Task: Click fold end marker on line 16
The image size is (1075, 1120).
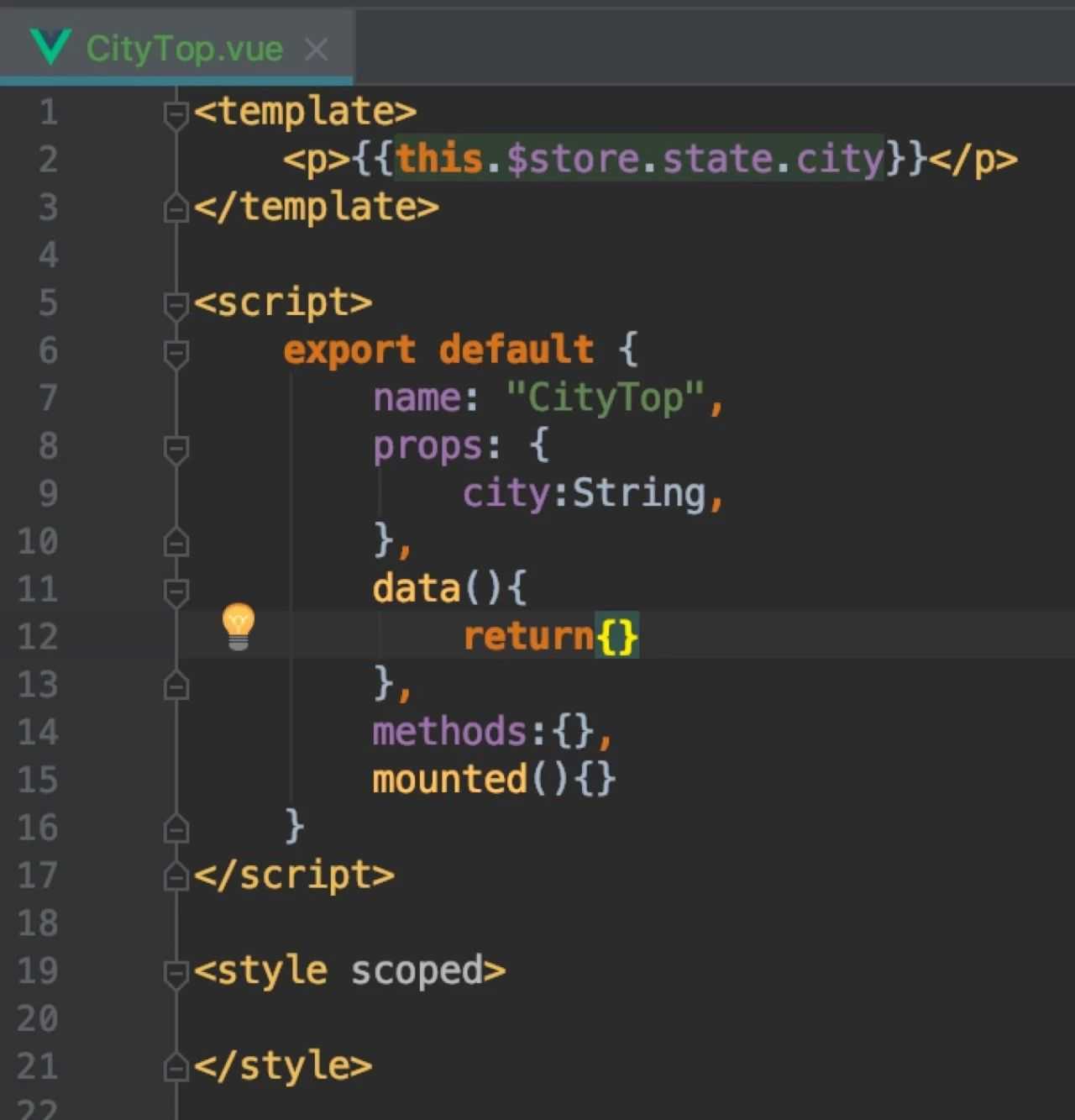Action: pyautogui.click(x=176, y=828)
